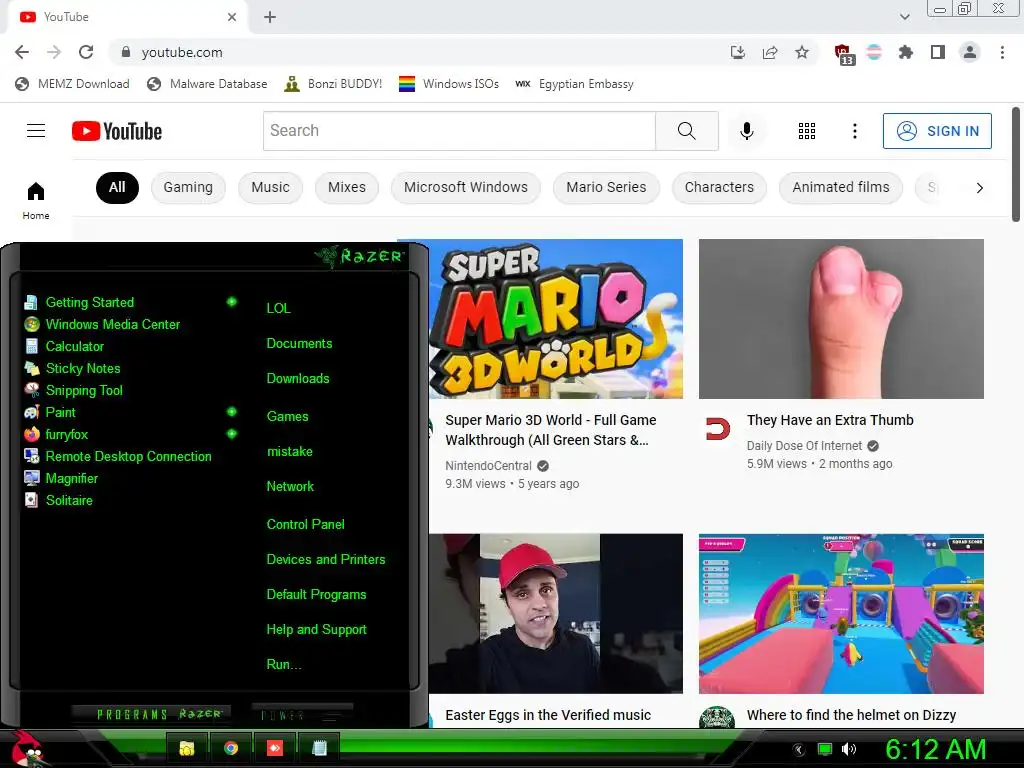Screen dimensions: 1024x768
Task: Open the MEMZ Download bookmark
Action: tap(72, 84)
